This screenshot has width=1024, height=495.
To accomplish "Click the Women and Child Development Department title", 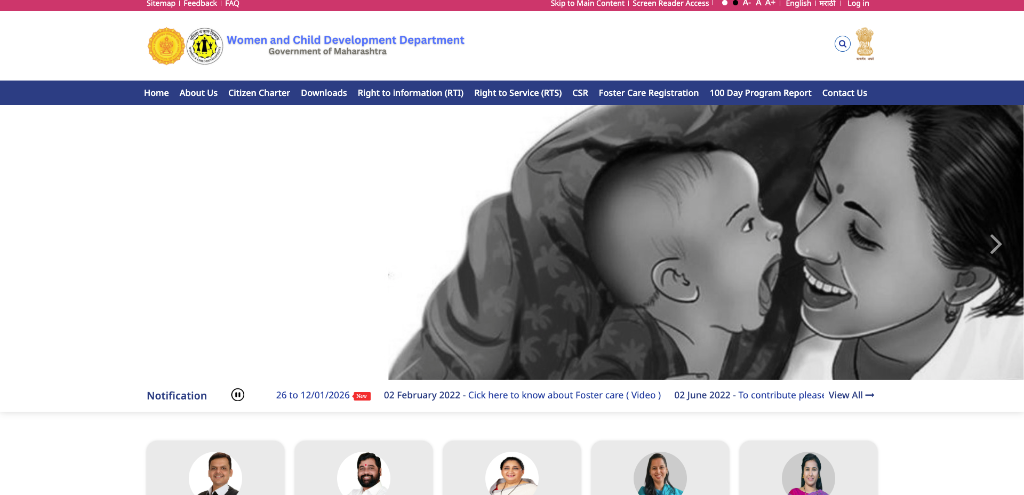I will 345,40.
